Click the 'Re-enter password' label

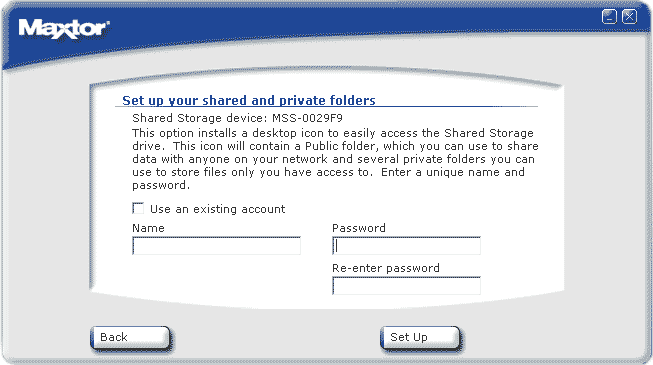pos(386,268)
